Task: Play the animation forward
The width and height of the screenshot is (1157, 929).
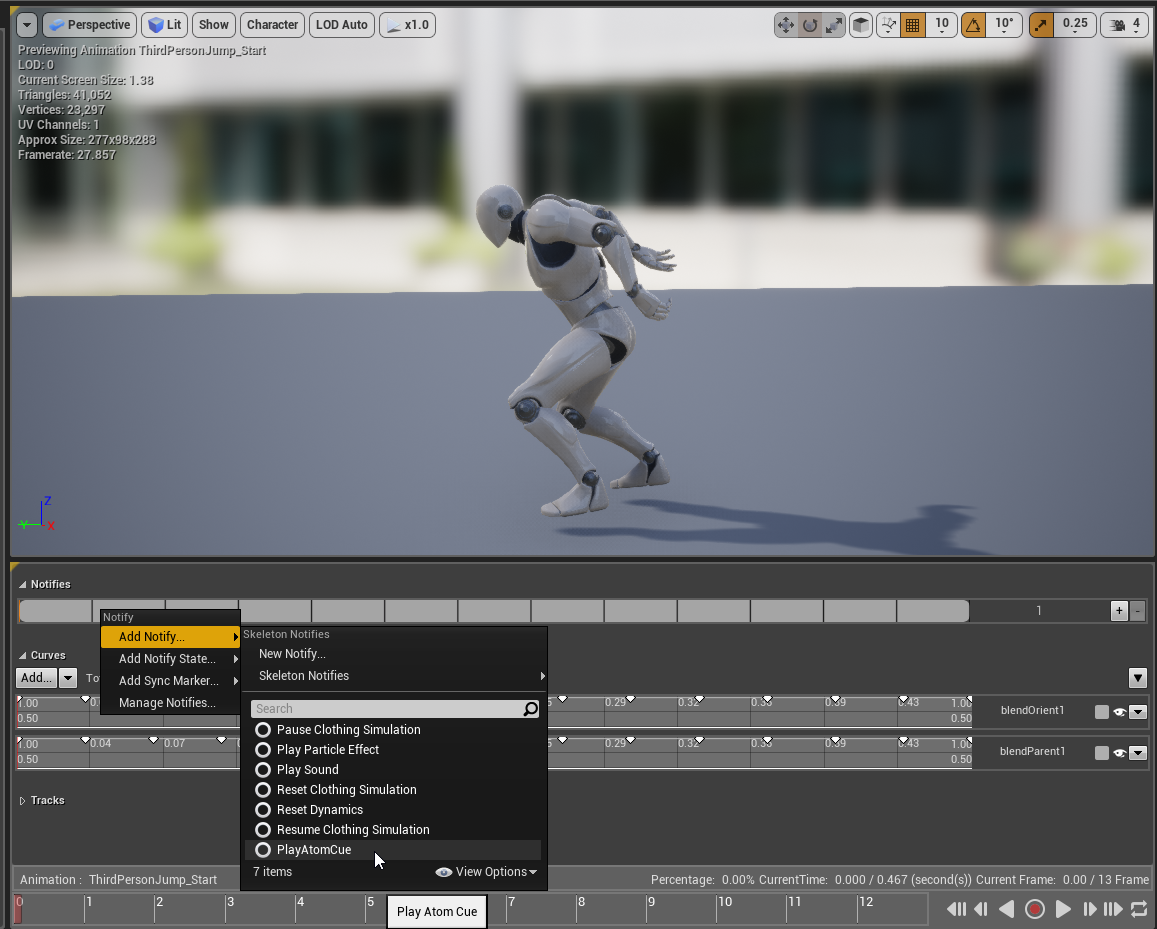Action: point(1063,909)
